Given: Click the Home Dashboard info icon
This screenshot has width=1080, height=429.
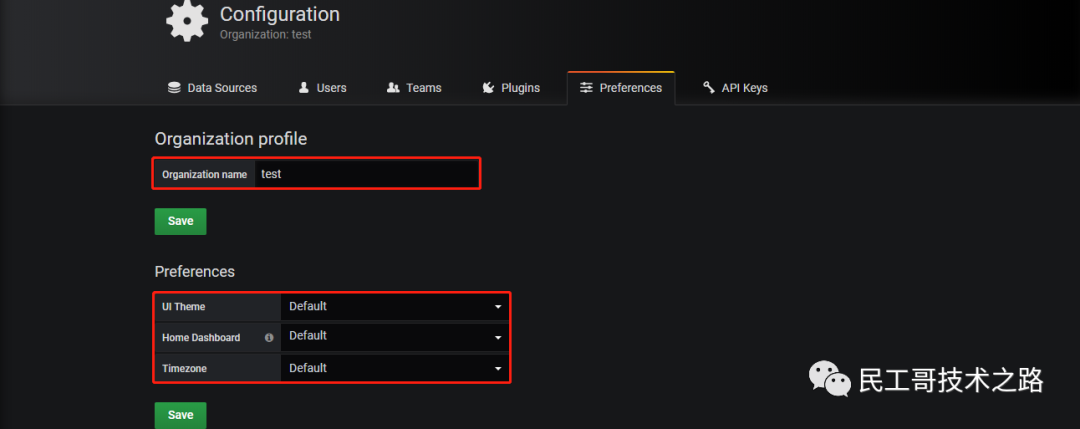Looking at the screenshot, I should pyautogui.click(x=269, y=337).
